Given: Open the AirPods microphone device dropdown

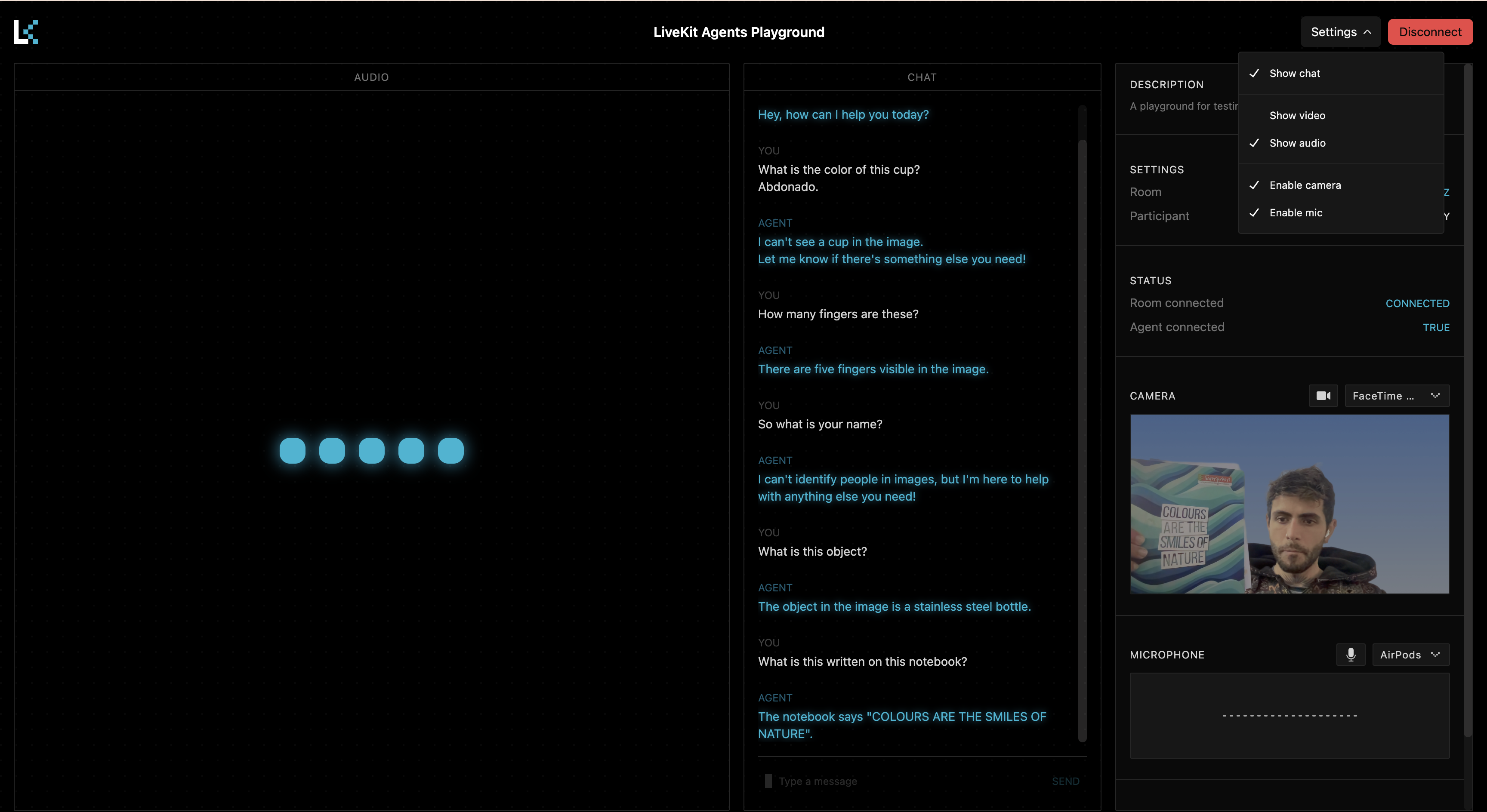Looking at the screenshot, I should coord(1410,655).
